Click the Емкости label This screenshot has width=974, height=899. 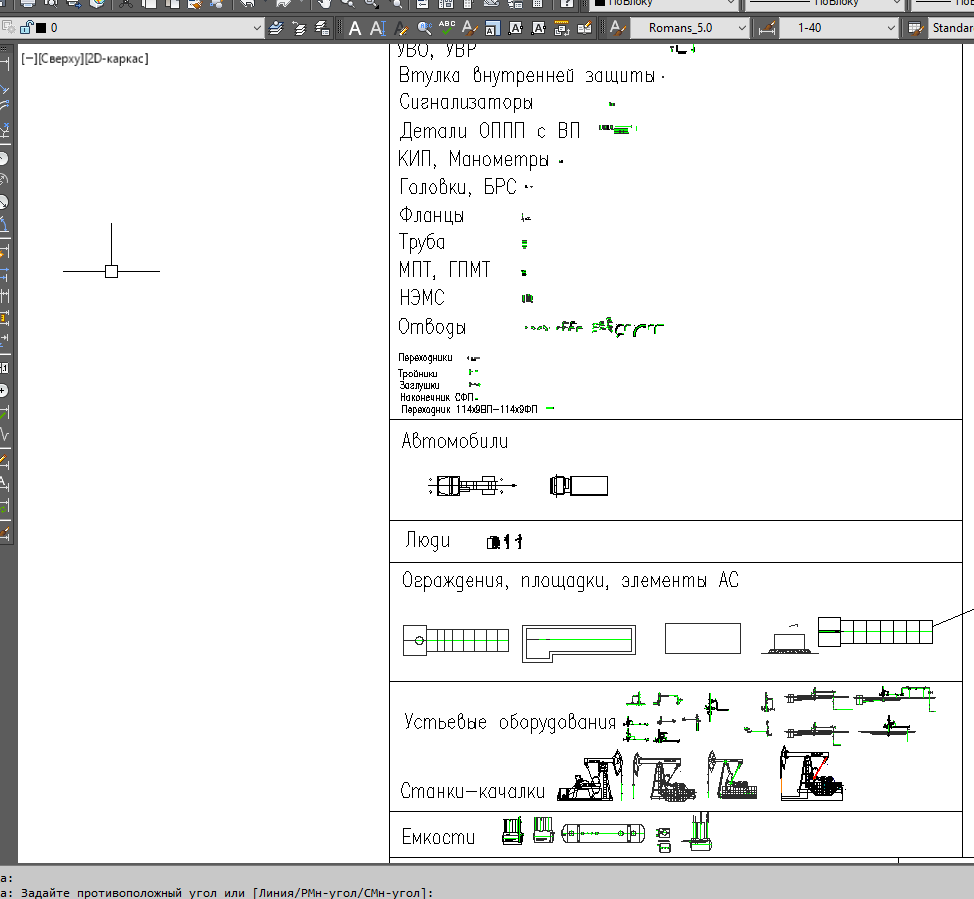(439, 837)
